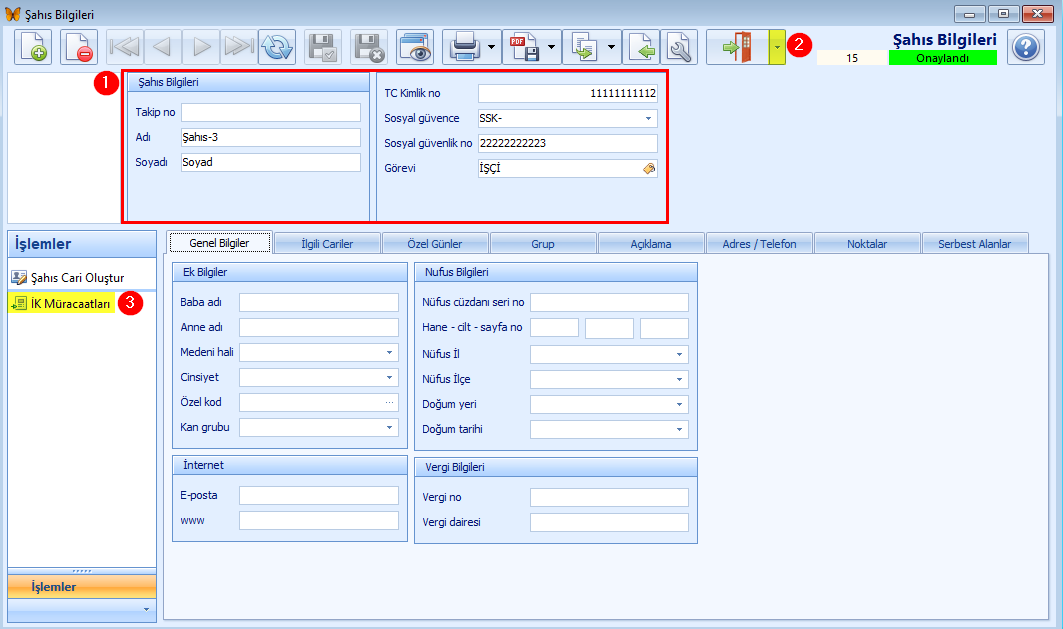Click the printer icon

coord(463,47)
